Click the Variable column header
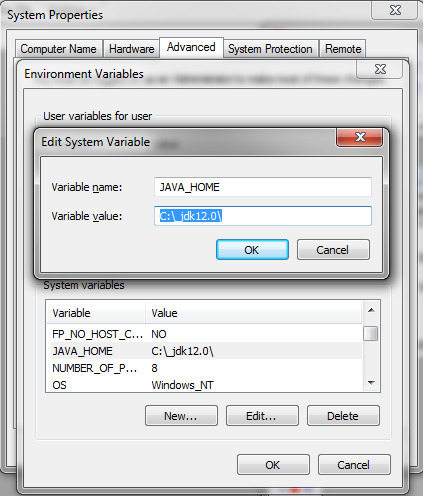 pos(96,313)
